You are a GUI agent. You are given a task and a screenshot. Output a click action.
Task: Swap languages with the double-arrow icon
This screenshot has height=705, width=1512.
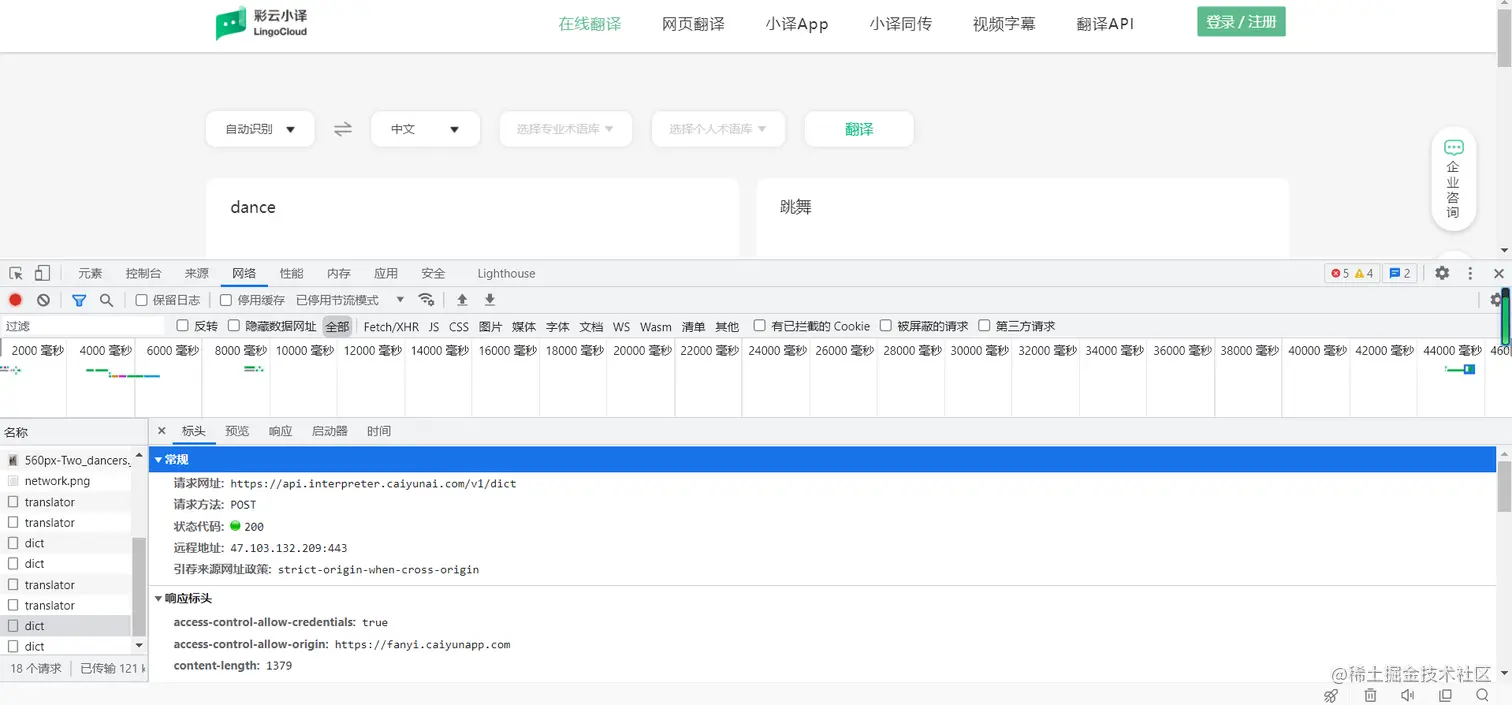coord(343,129)
